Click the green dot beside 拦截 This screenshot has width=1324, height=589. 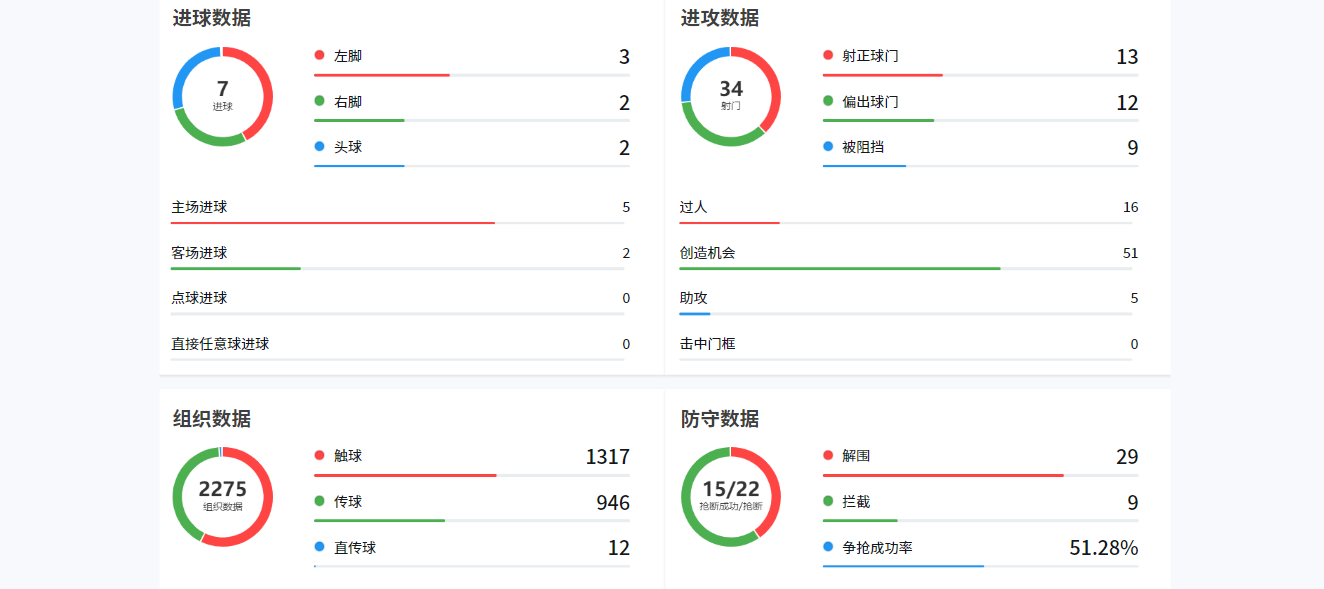pos(828,501)
